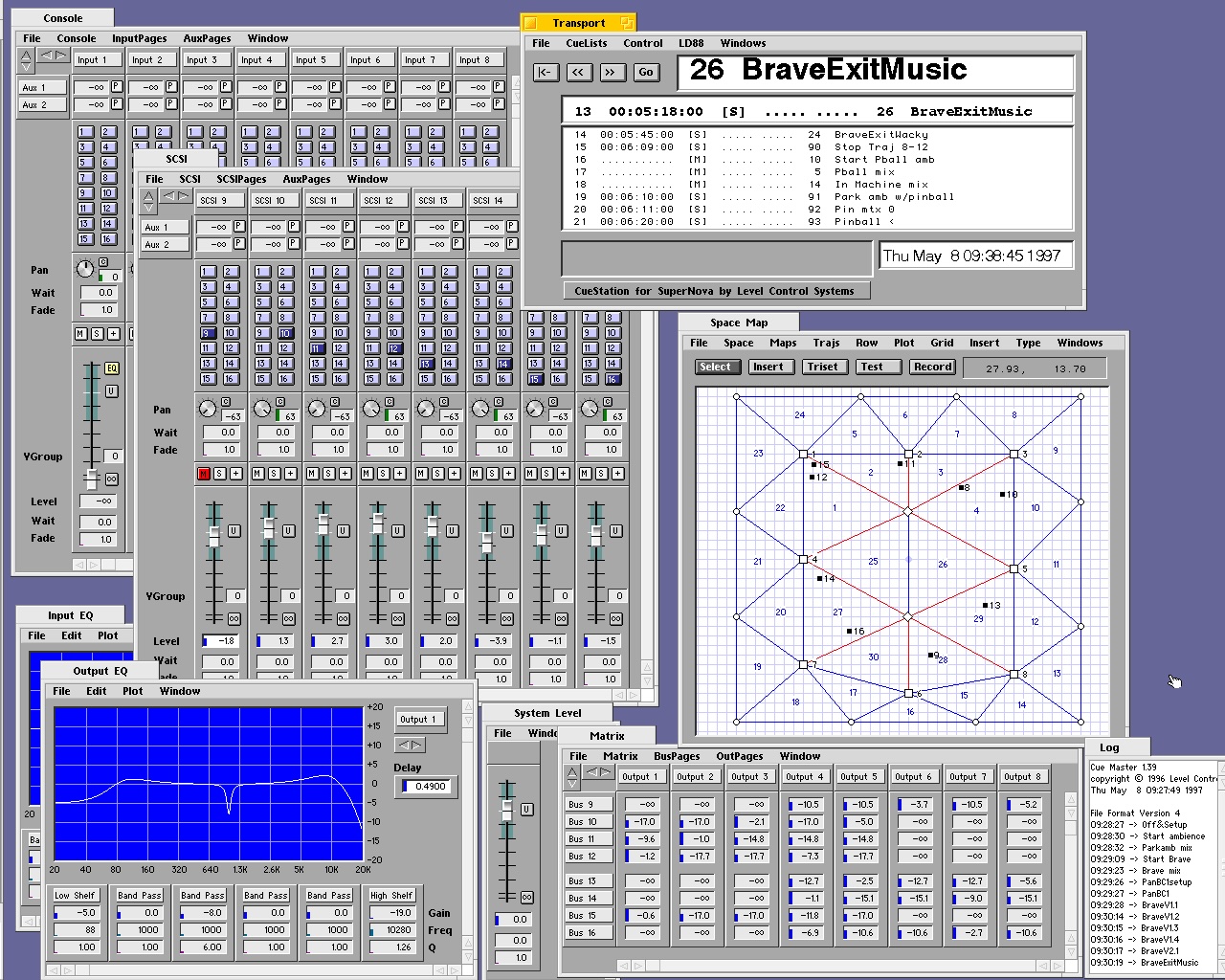Click the plus button on SCSI 10 strip
Image resolution: width=1225 pixels, height=980 pixels.
point(290,474)
